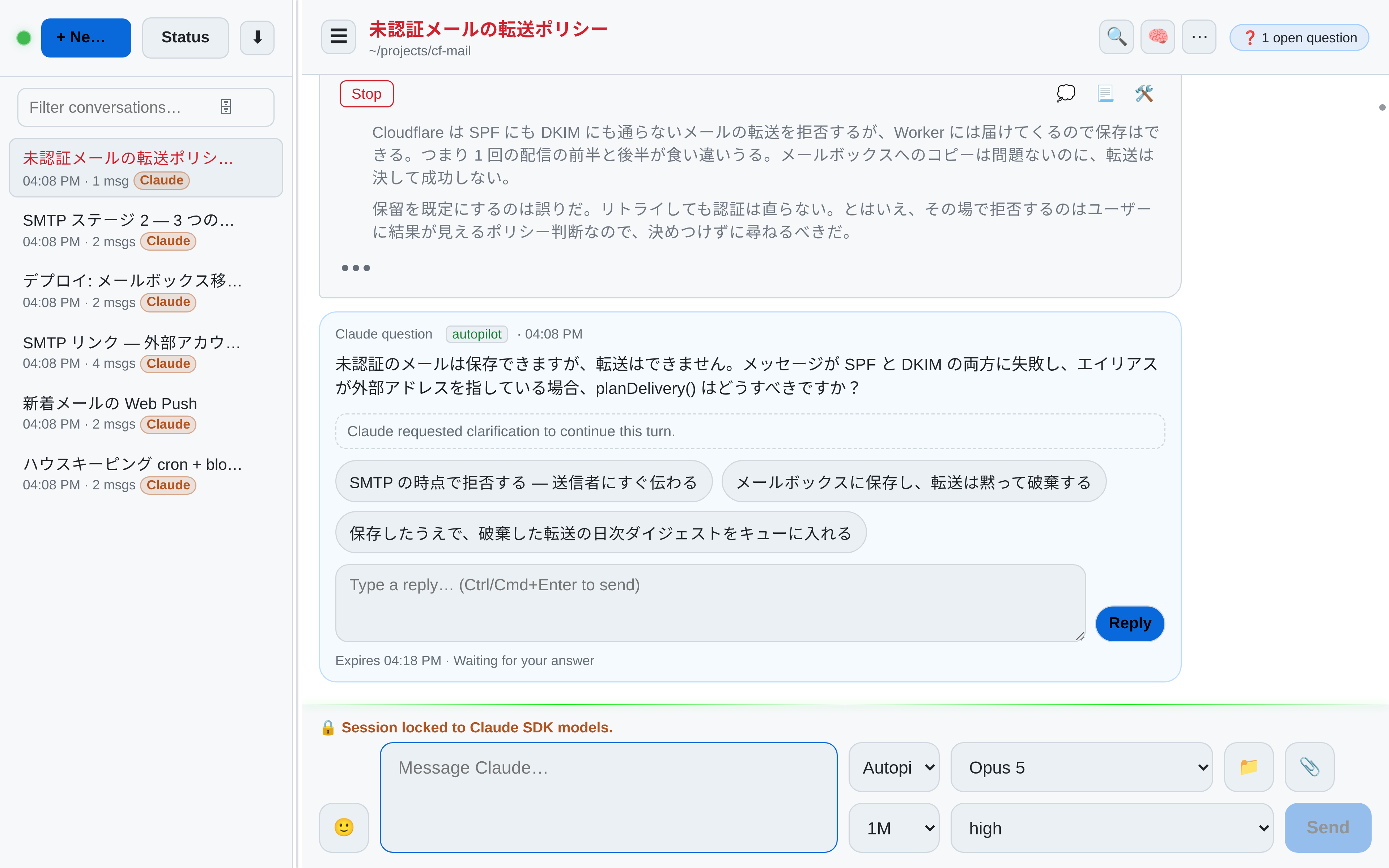
Task: Click the lock icon beside session locked notice
Action: 328,727
